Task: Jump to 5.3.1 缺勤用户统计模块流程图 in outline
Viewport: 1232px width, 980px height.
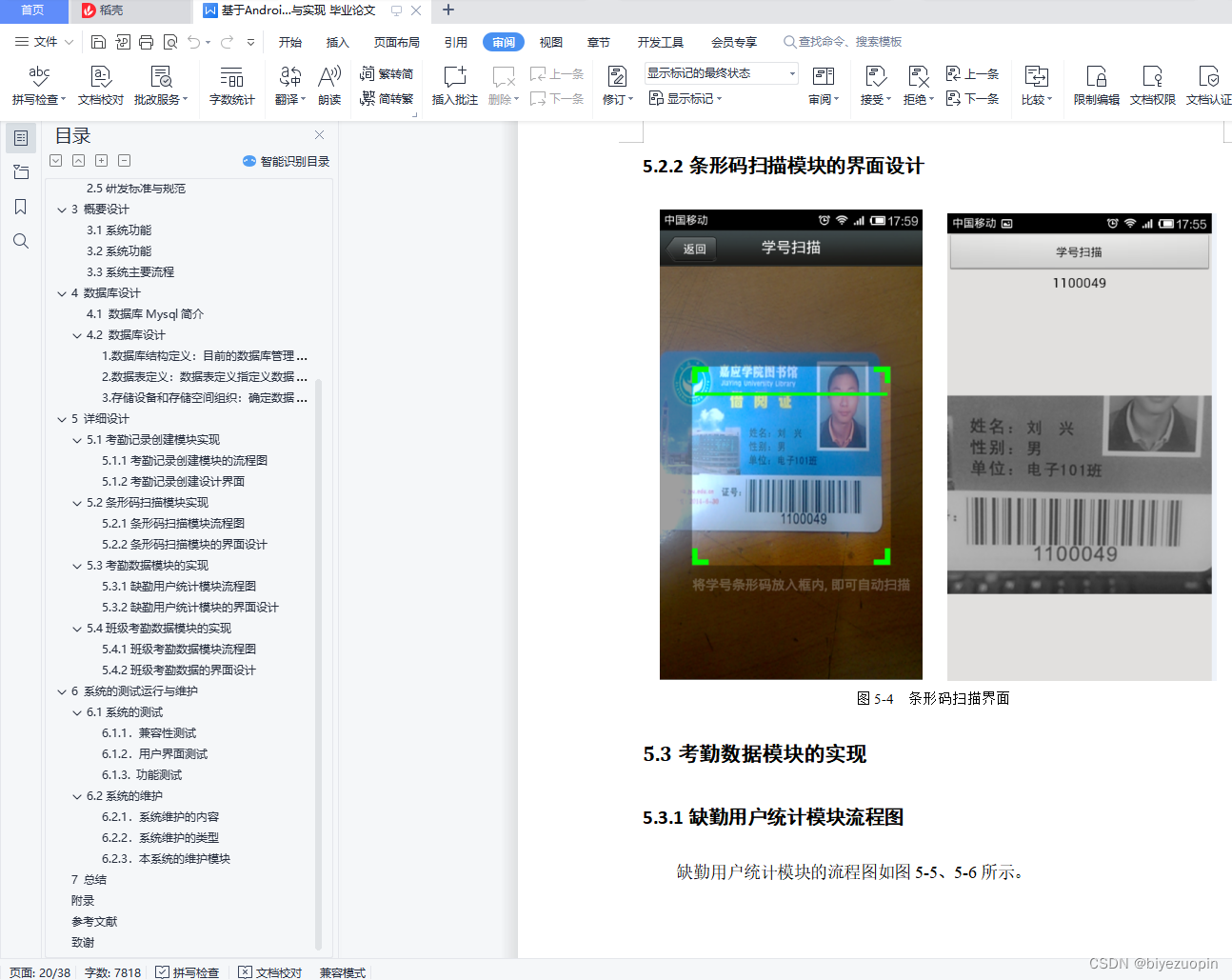Action: click(x=178, y=587)
